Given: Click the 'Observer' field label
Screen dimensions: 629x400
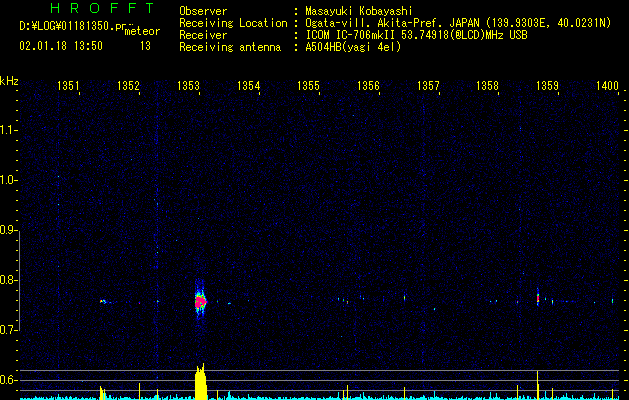Looking at the screenshot, I should click(x=203, y=11).
